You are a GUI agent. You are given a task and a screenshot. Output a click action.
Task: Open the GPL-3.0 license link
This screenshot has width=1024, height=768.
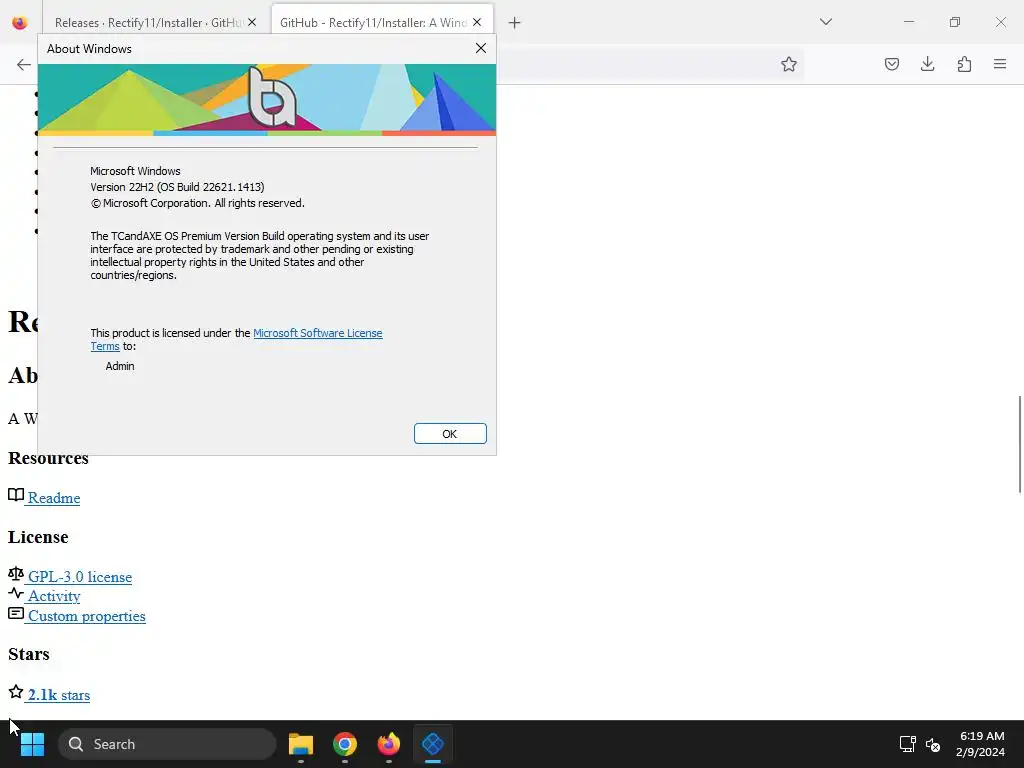click(x=80, y=577)
